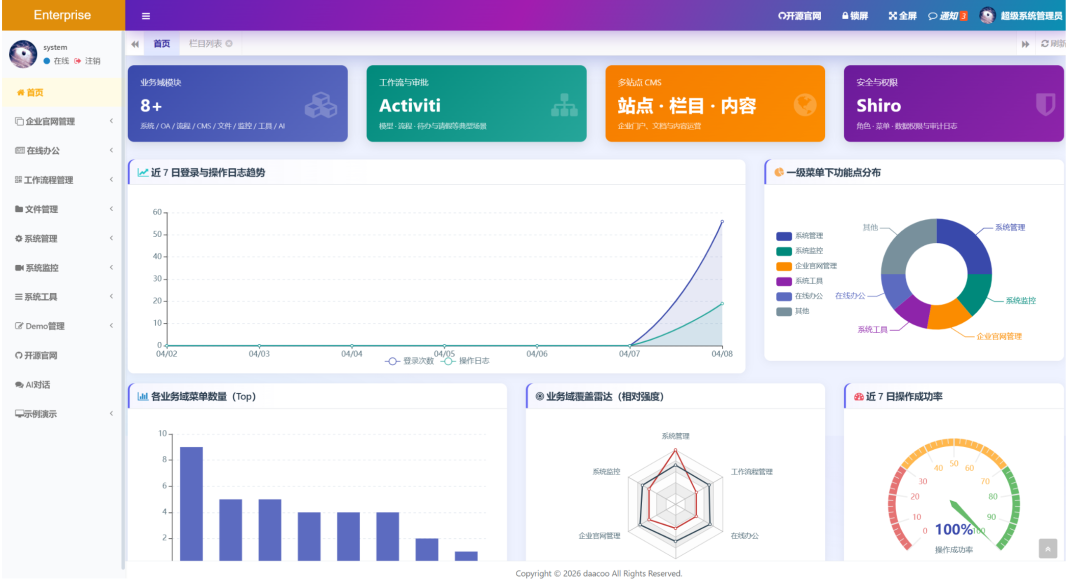Expand the 工作流程管理 chevron
The height and width of the screenshot is (582, 1080).
(x=112, y=180)
